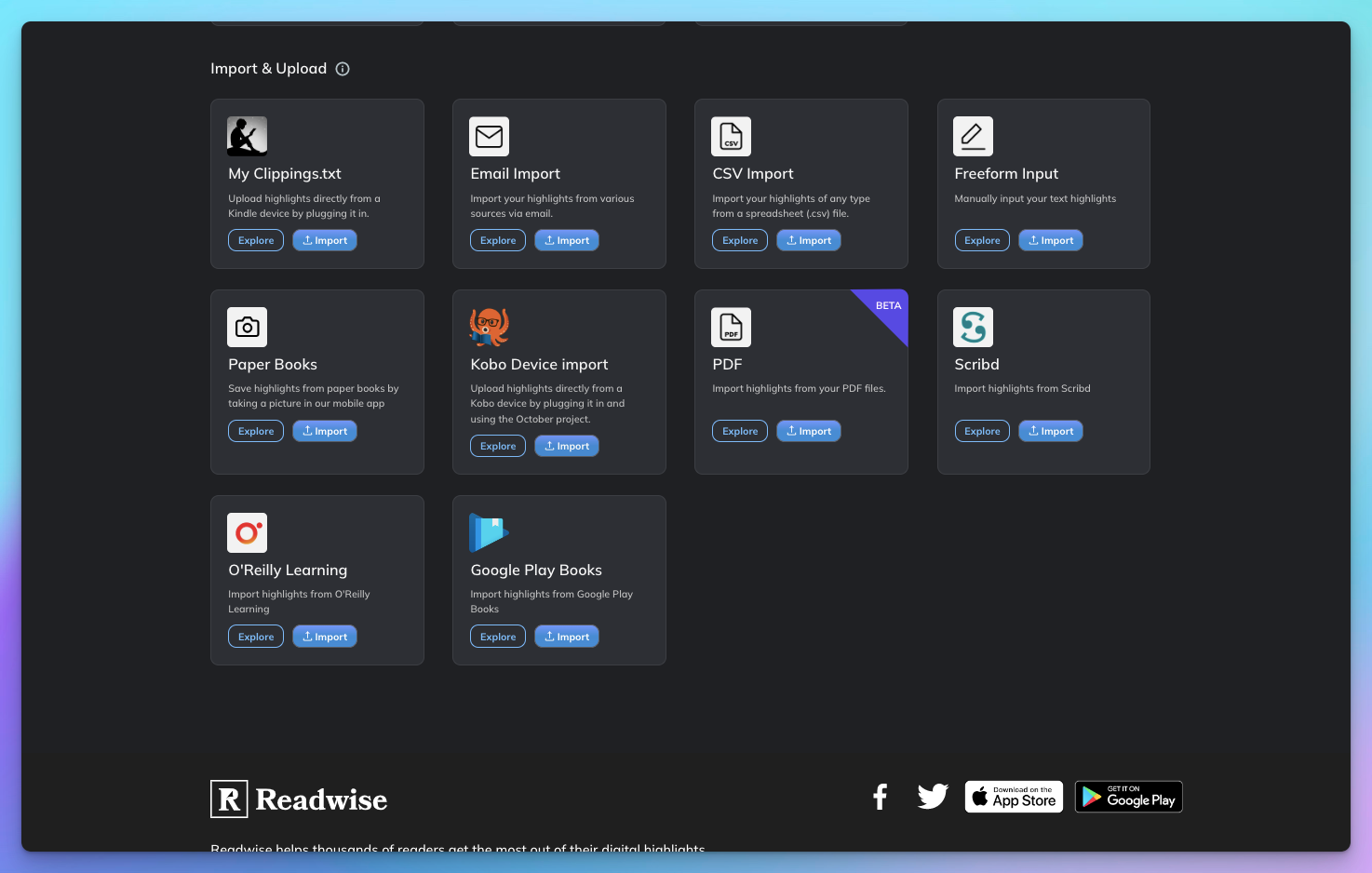Click the O'Reilly Learning logo icon

click(247, 532)
